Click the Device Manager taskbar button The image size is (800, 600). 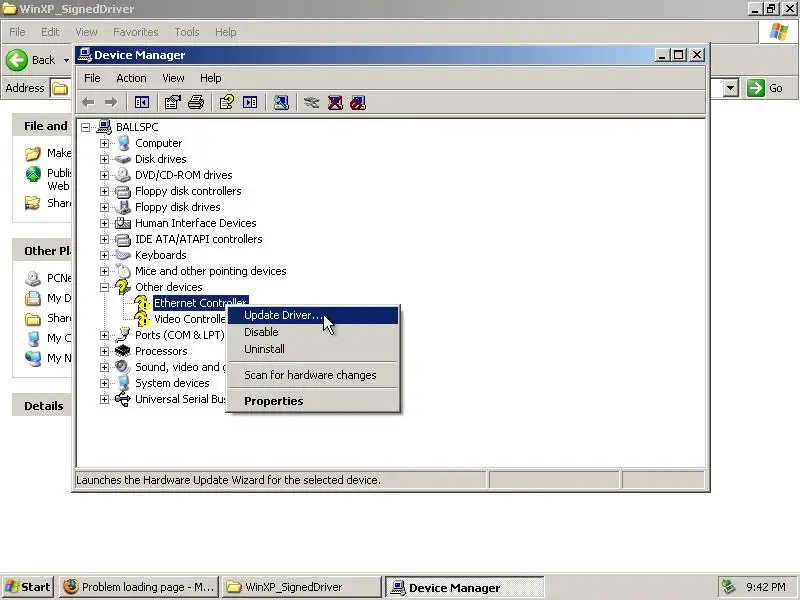464,587
